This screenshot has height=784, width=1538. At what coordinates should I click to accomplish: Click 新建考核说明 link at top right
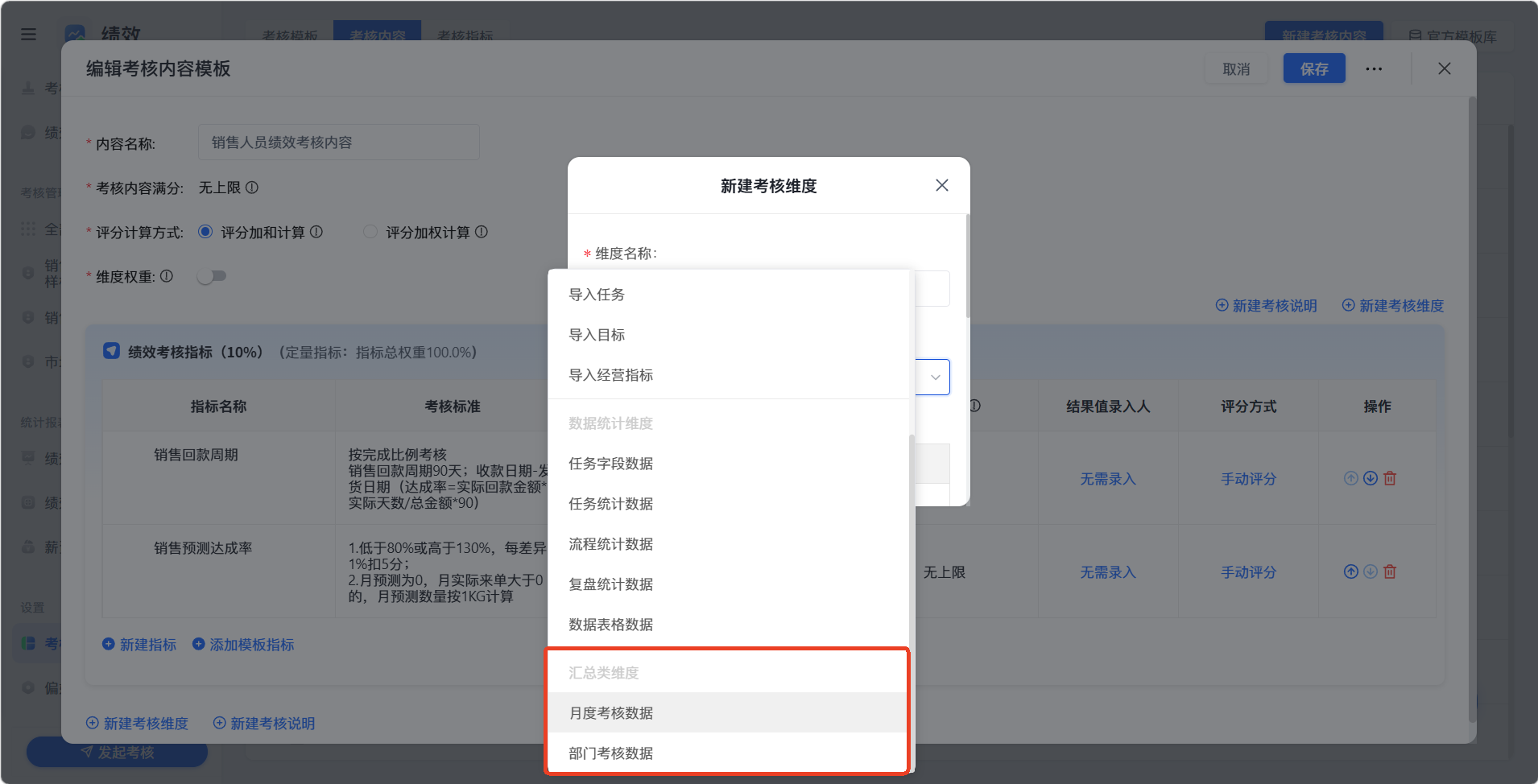click(1266, 306)
